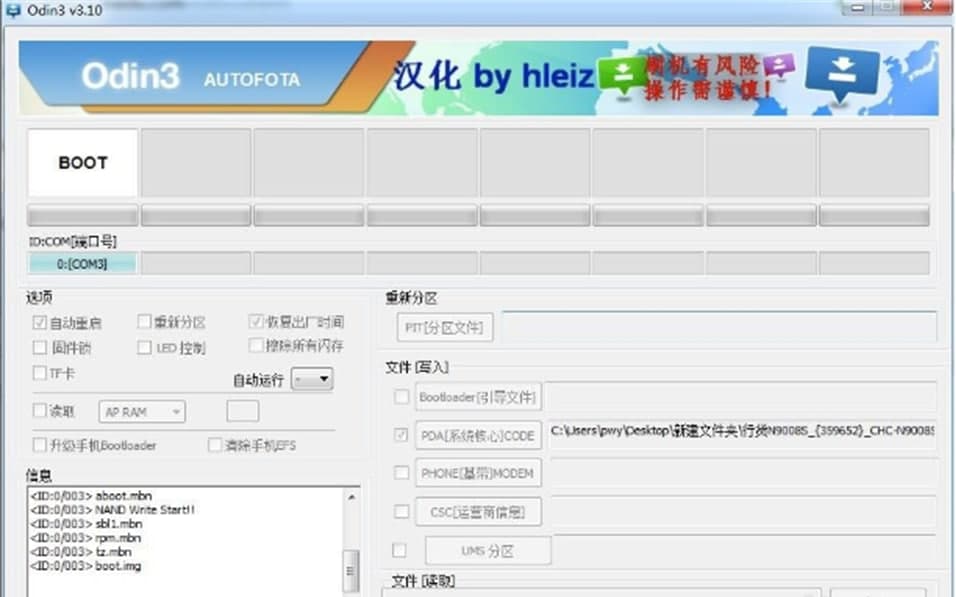Screen dimensions: 956x597
Task: Enable the 升级手机Bootloader checkbox
Action: pyautogui.click(x=40, y=445)
